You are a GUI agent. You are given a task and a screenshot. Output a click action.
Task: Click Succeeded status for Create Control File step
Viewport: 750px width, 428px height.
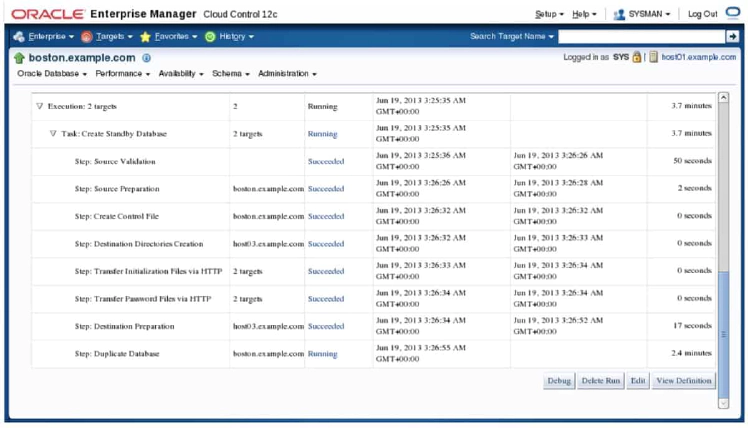click(326, 216)
